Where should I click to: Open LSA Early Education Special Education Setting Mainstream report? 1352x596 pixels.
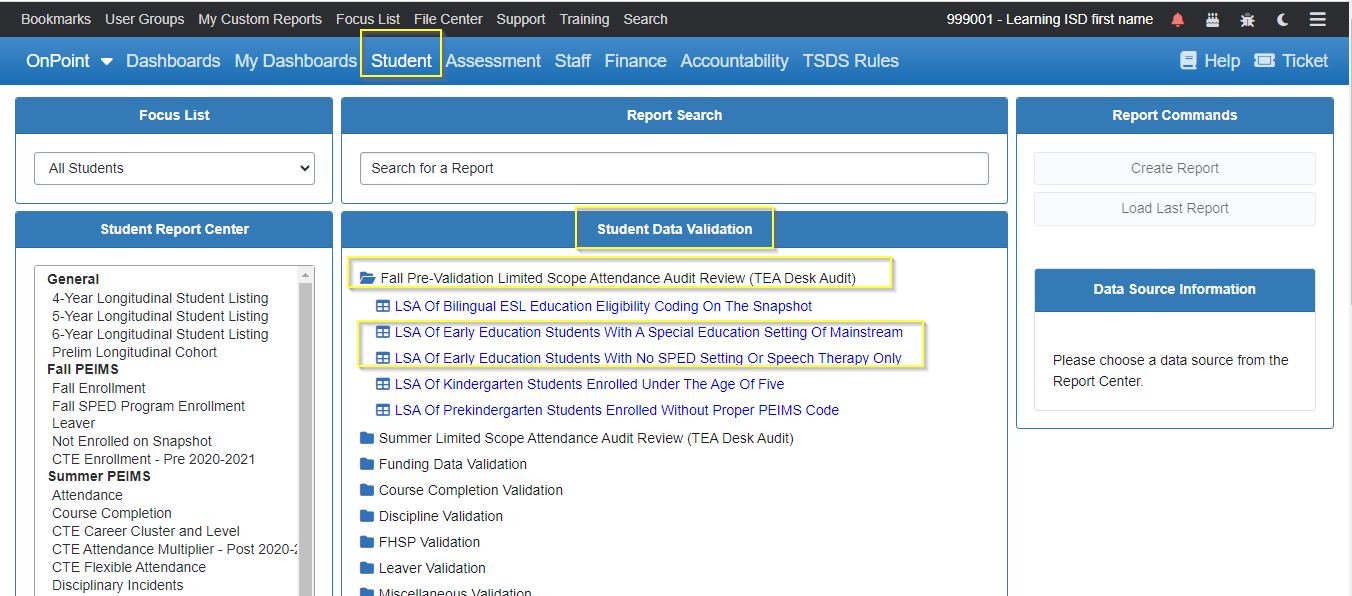[649, 332]
